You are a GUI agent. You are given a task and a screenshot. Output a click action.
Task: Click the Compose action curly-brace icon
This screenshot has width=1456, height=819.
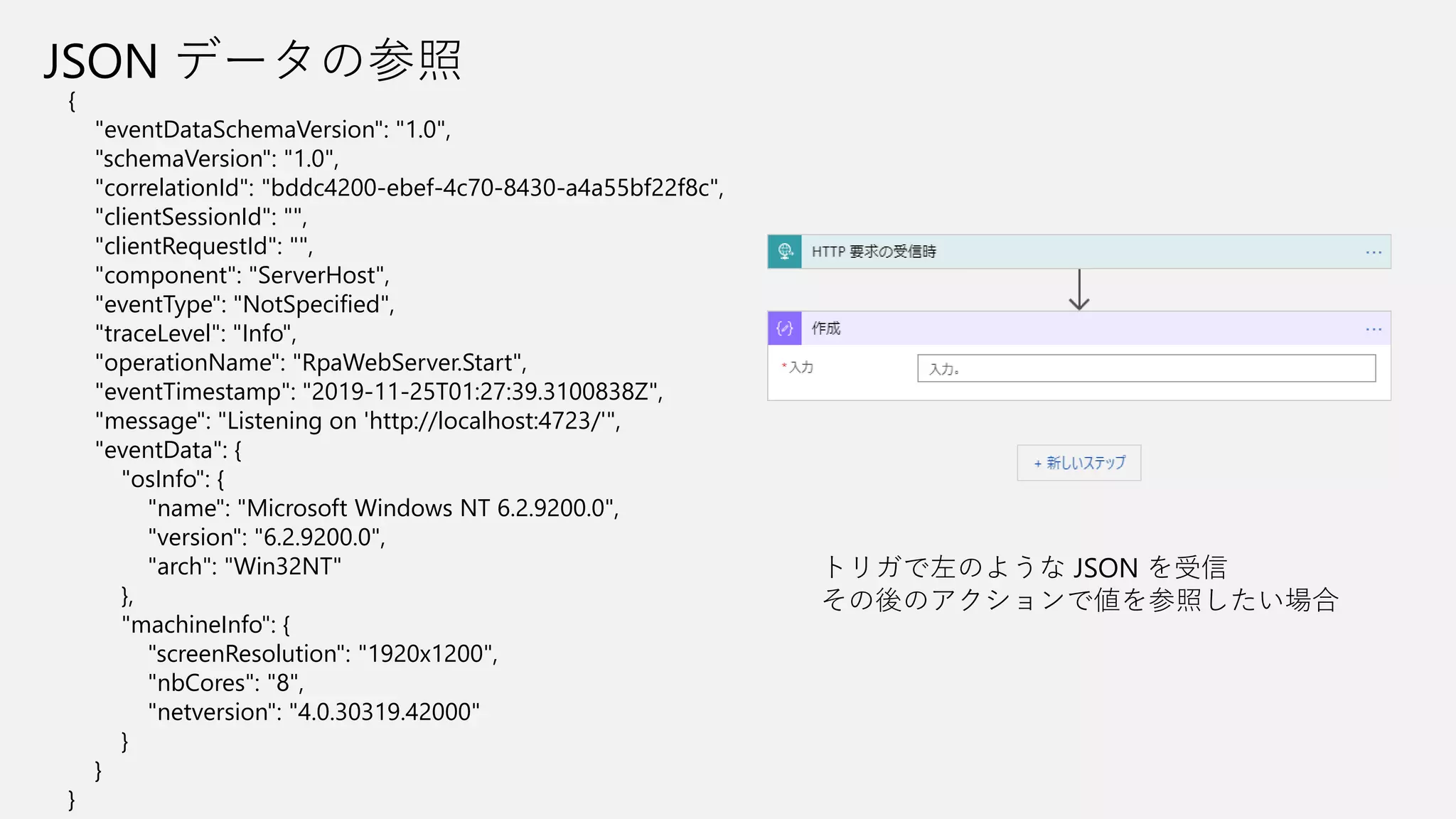(785, 328)
